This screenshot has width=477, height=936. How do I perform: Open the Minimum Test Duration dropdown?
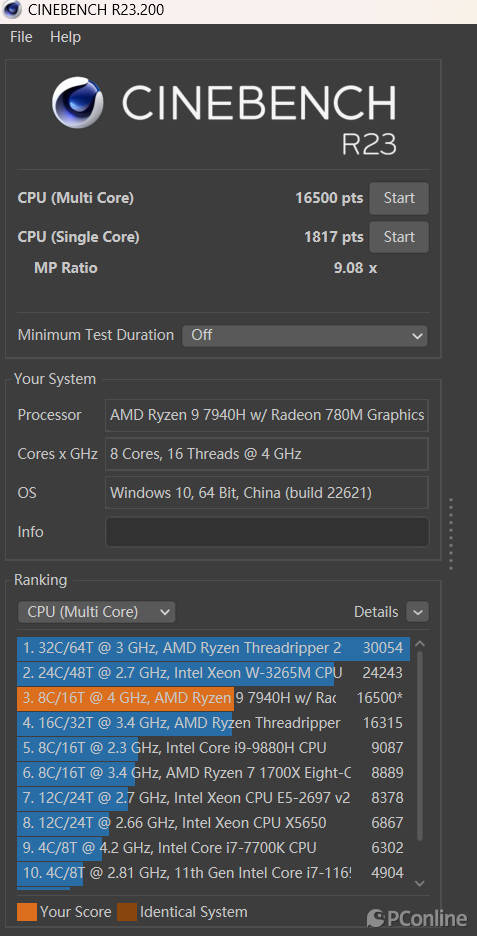[304, 335]
